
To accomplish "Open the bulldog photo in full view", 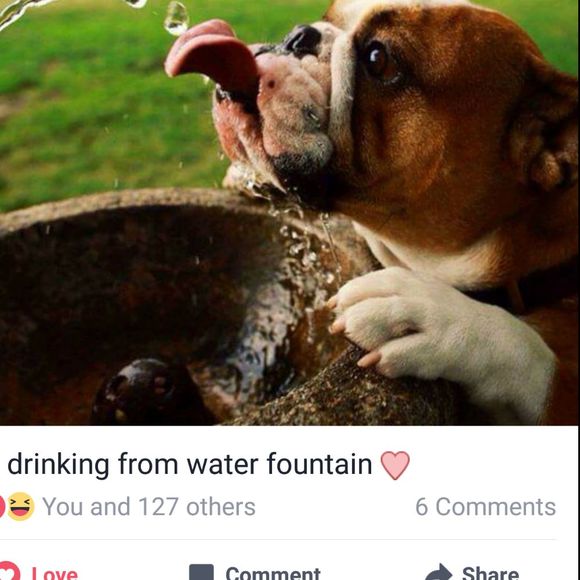I will tap(290, 213).
